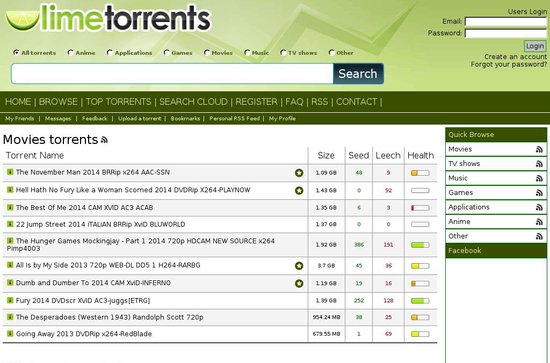
Task: Open the Movies torrents RSS feed icon
Action: coord(104,140)
